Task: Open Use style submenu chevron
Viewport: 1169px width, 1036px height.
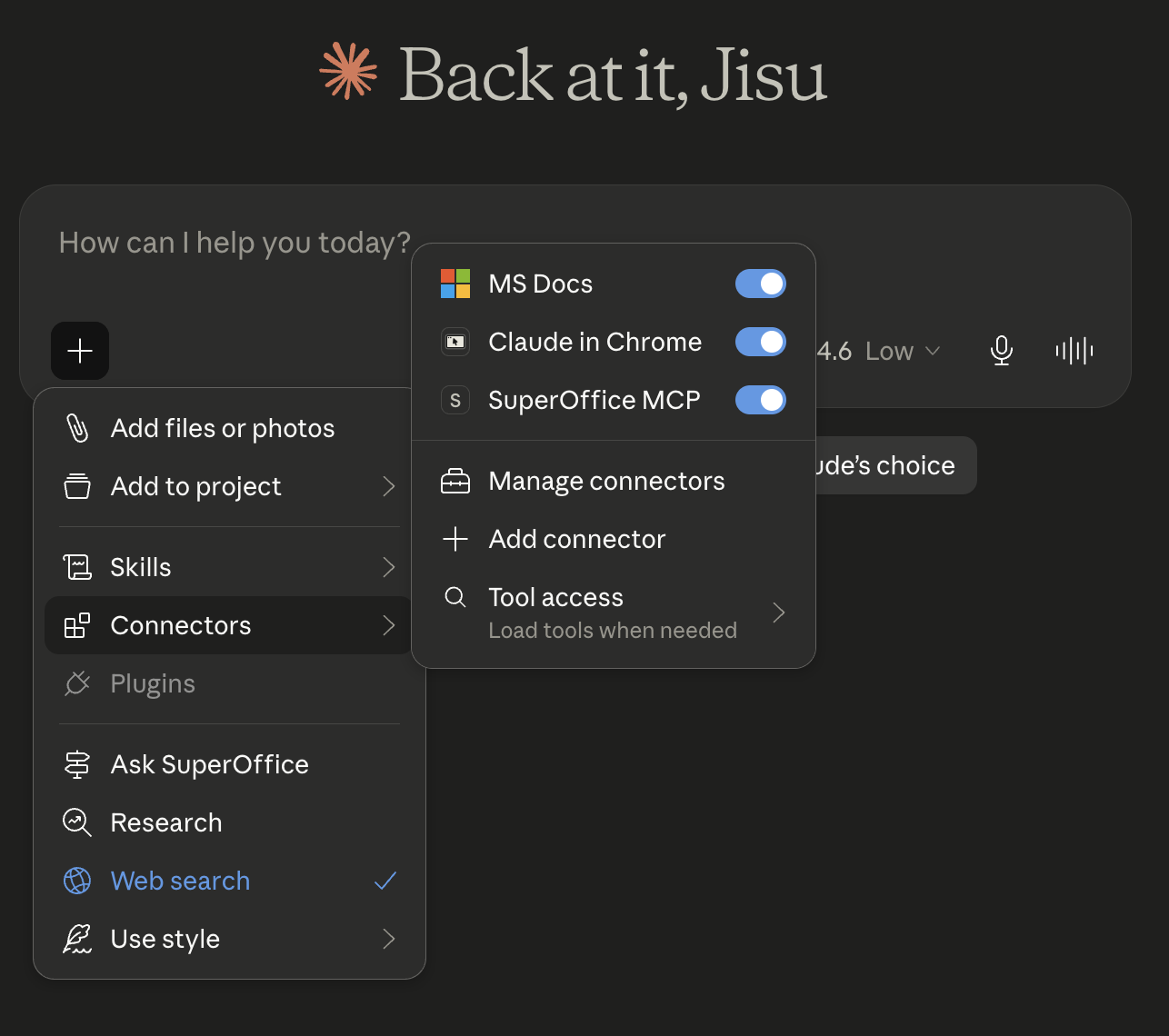Action: (389, 939)
